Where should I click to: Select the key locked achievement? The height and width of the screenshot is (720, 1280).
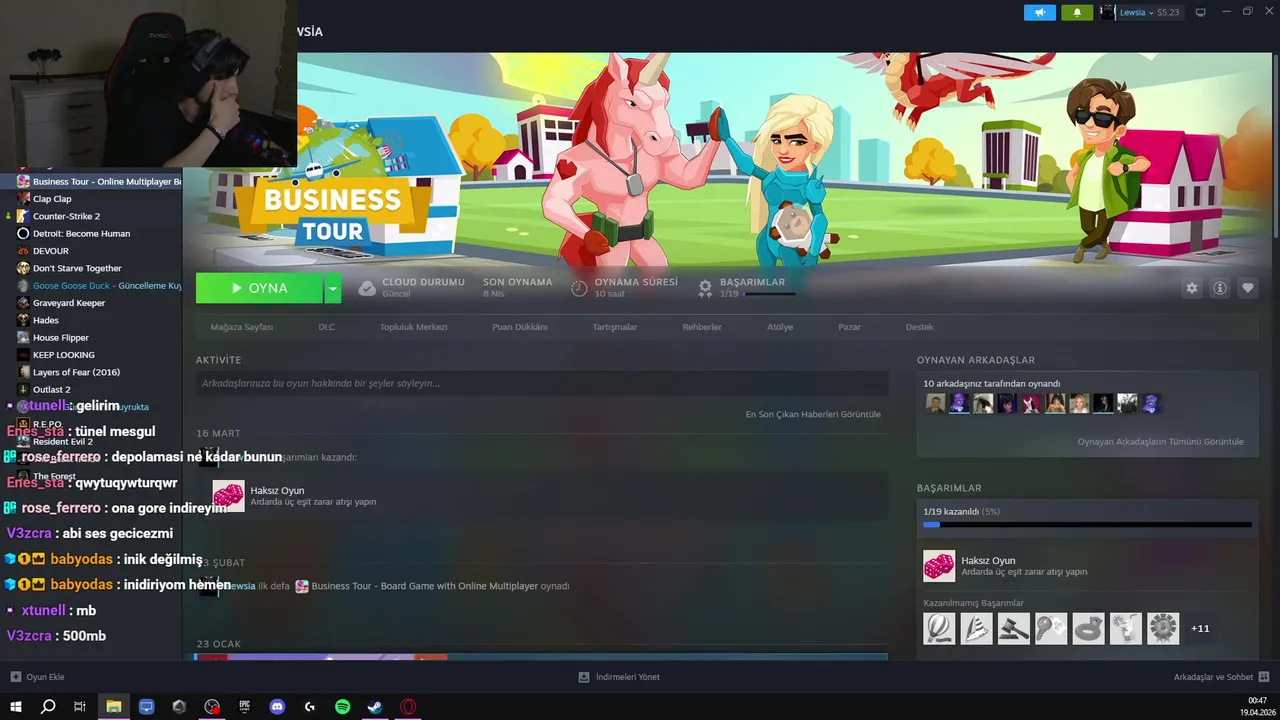pos(1051,628)
